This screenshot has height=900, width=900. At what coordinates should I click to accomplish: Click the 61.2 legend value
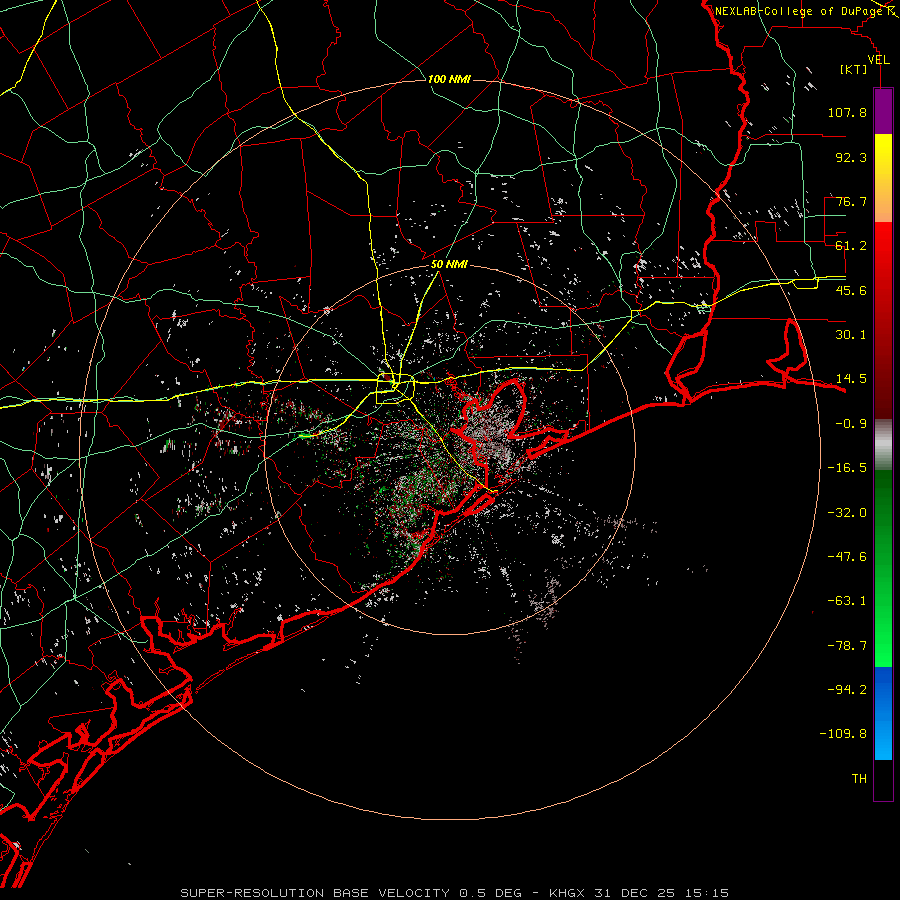tap(851, 246)
